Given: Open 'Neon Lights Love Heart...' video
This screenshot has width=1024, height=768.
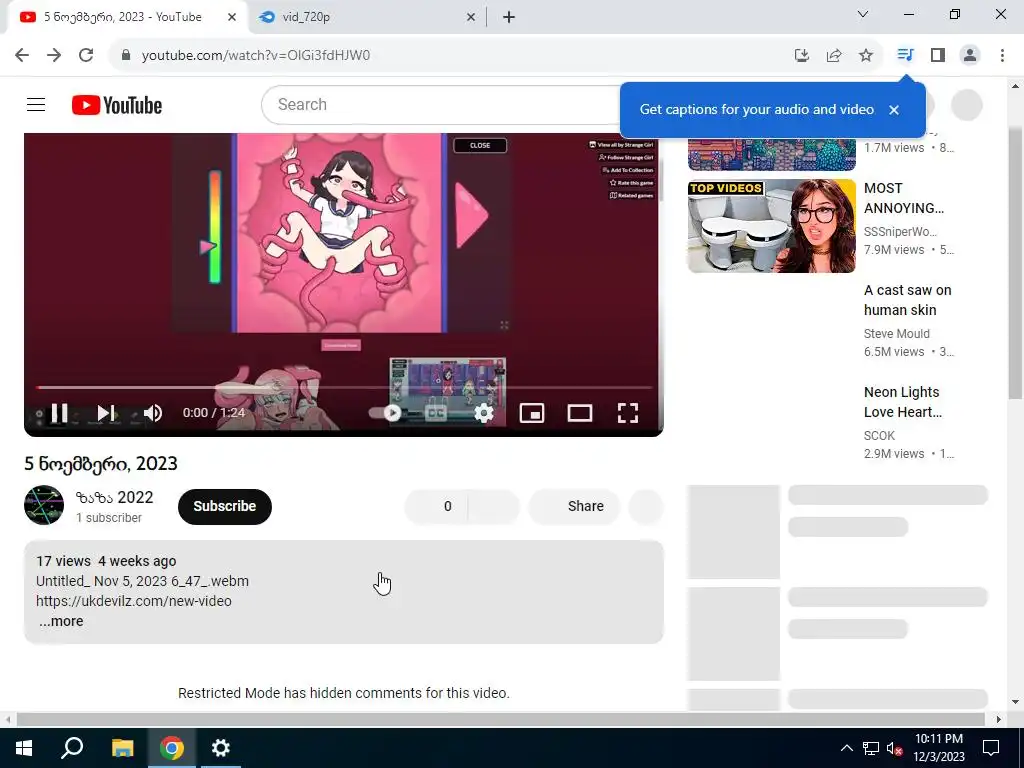Looking at the screenshot, I should pyautogui.click(x=903, y=402).
